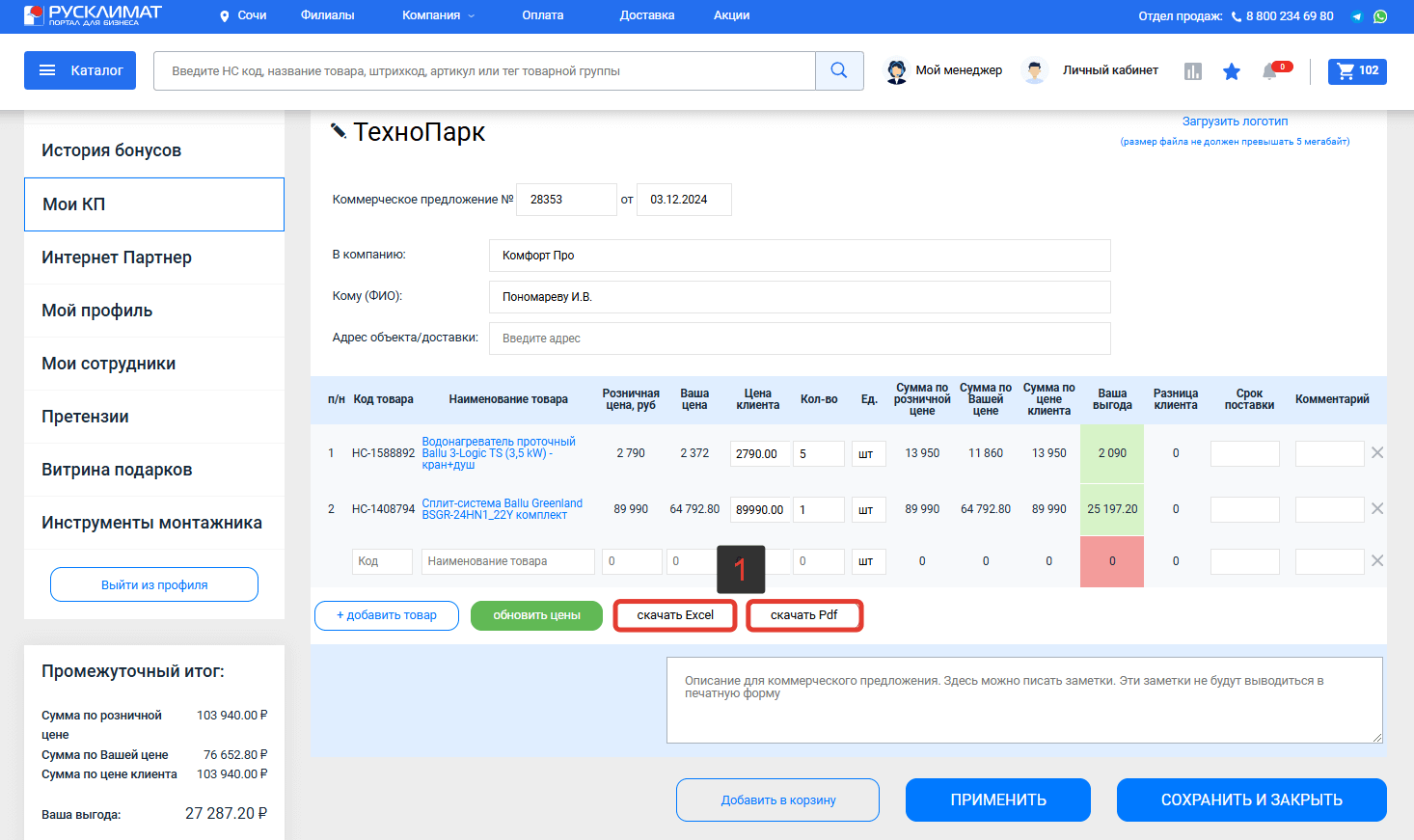Click the + добавить товар button
Image resolution: width=1414 pixels, height=840 pixels.
(387, 615)
